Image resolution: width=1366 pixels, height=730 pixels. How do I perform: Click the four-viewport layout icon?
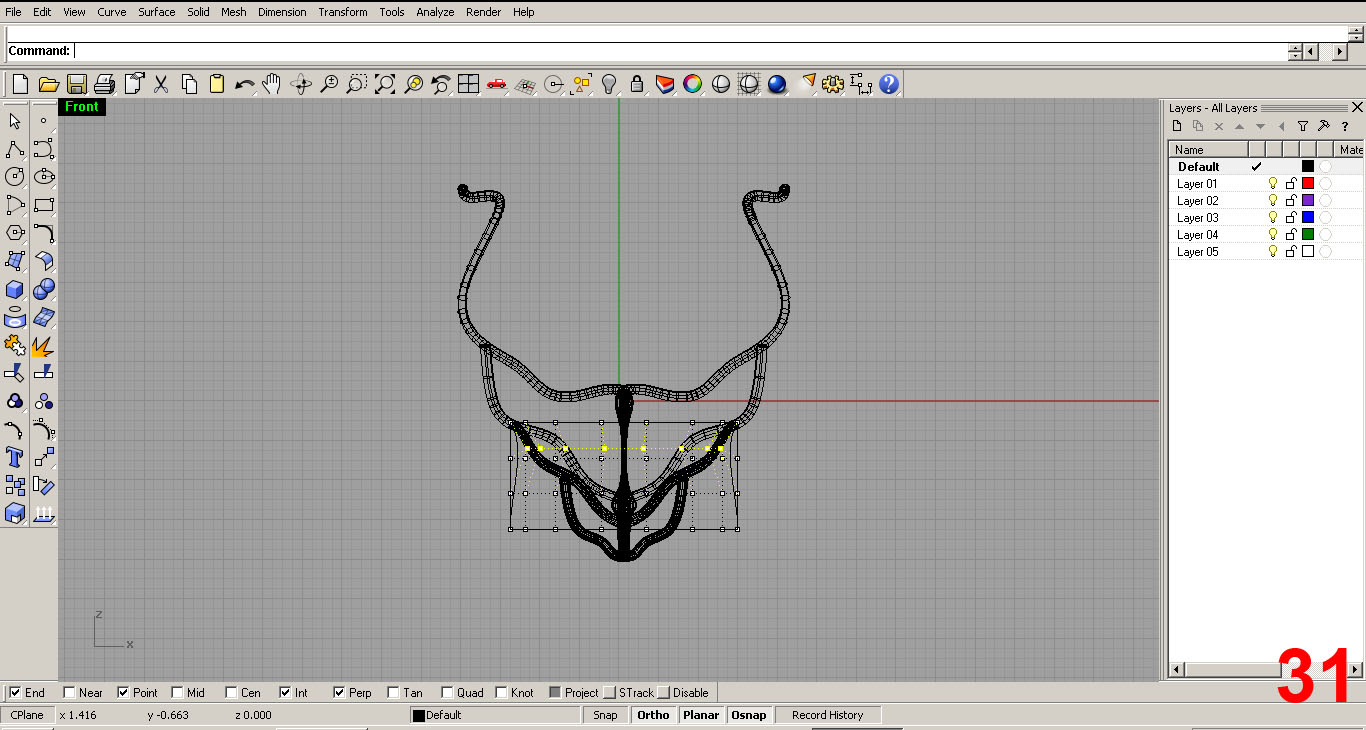coord(469,84)
